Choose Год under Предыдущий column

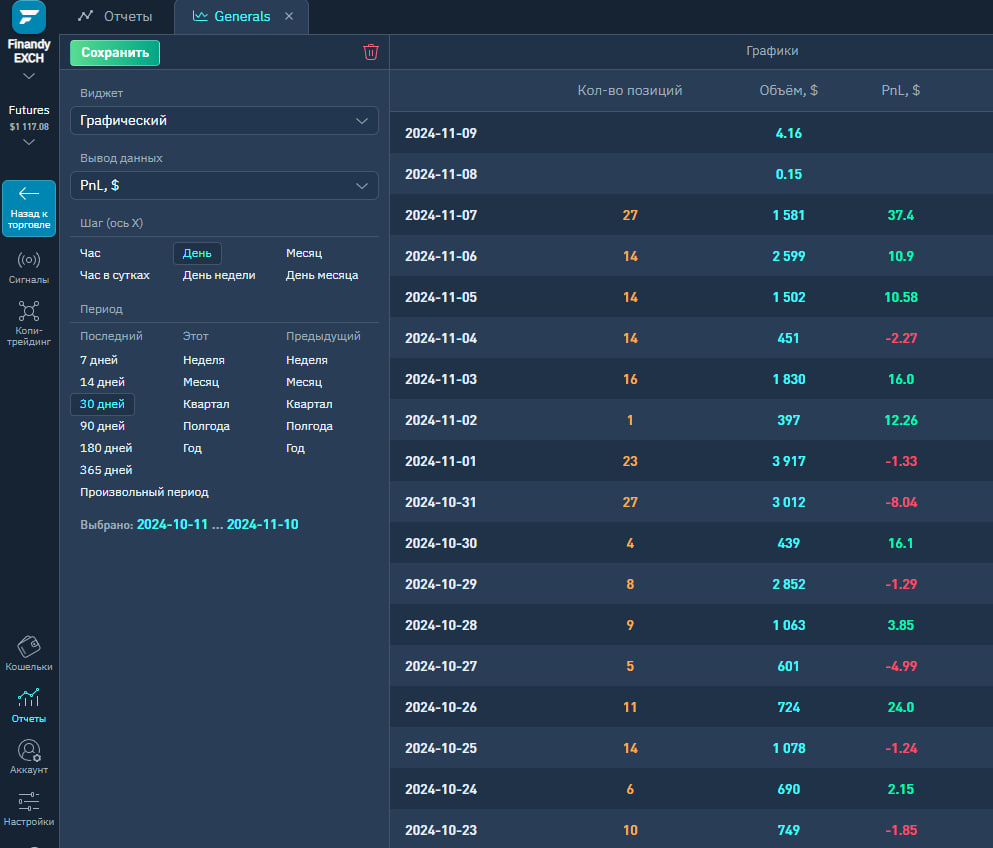pos(295,448)
